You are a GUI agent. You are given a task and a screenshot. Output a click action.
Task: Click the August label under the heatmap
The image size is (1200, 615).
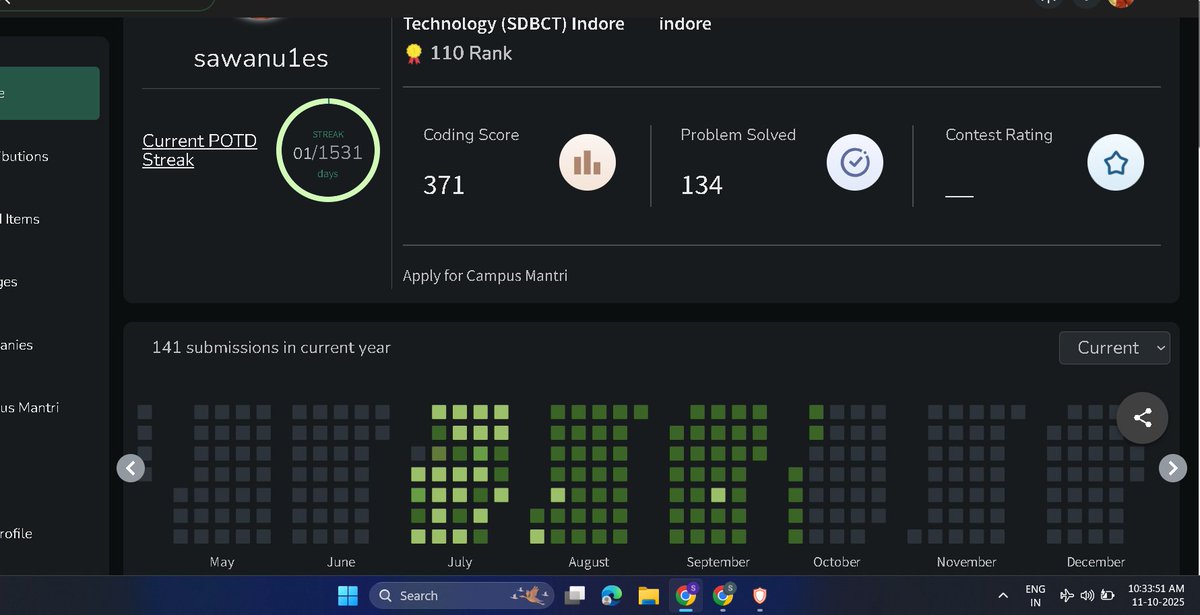coord(588,562)
